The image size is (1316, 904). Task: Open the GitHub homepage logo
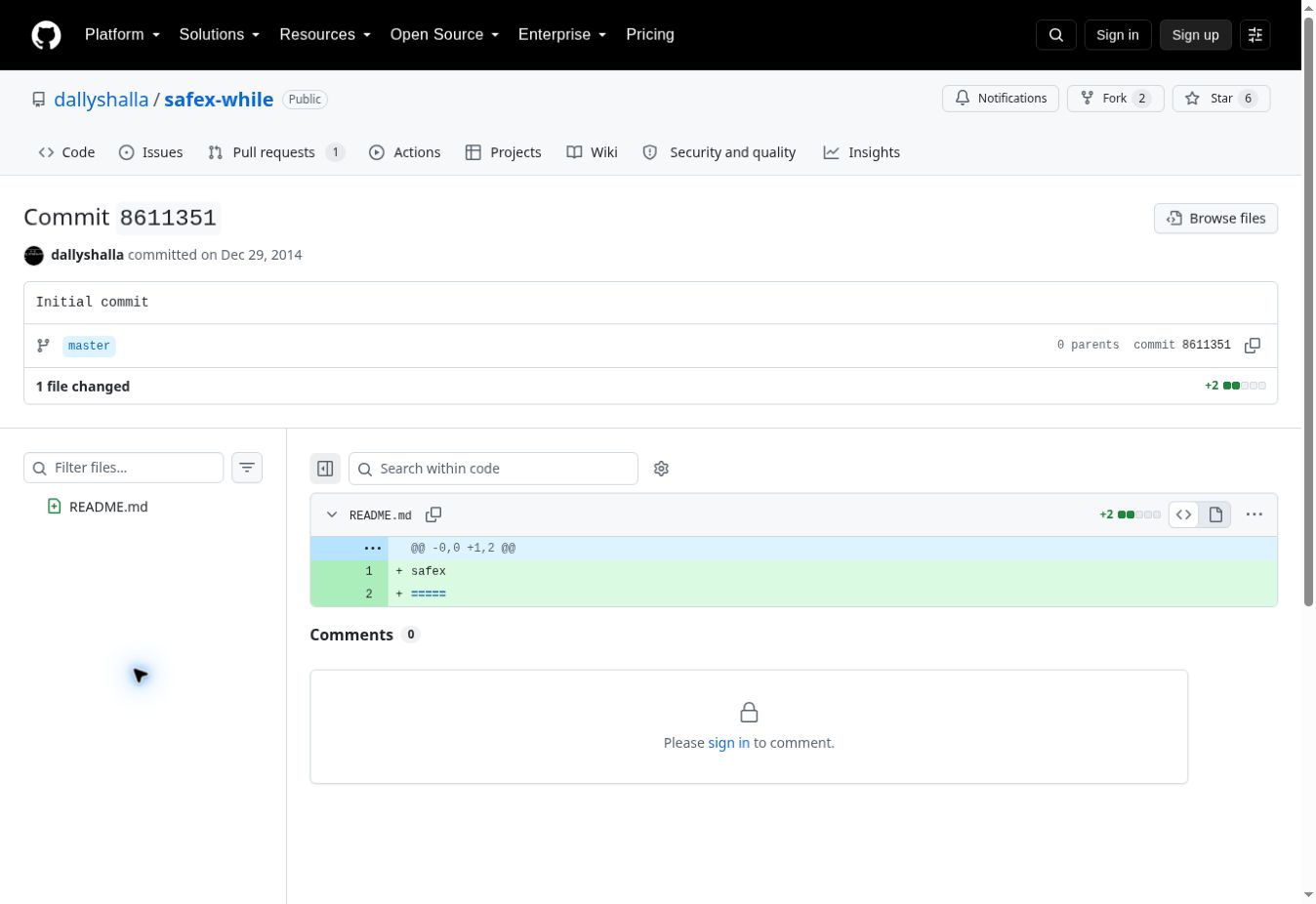point(46,35)
